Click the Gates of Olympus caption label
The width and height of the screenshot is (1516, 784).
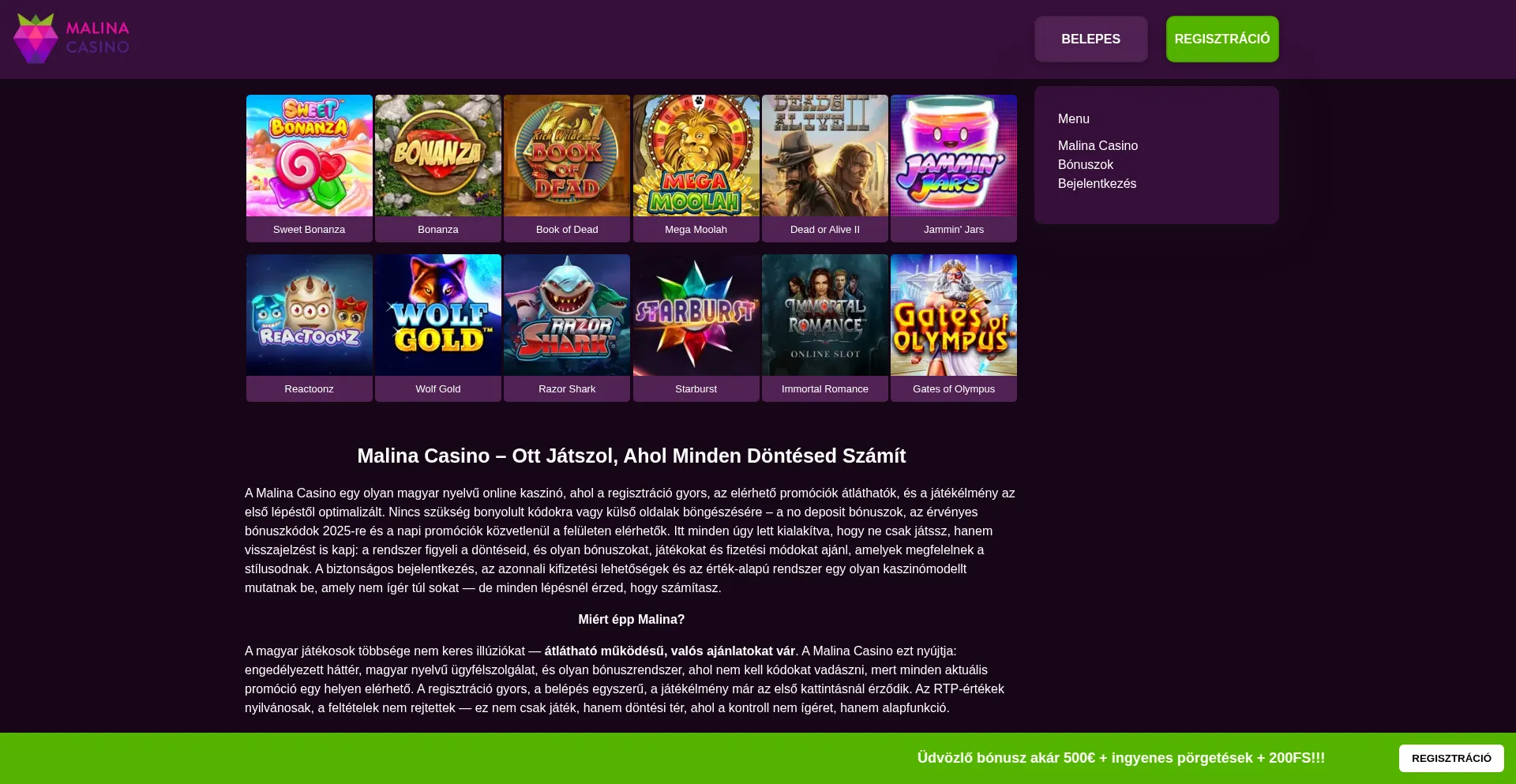(954, 388)
